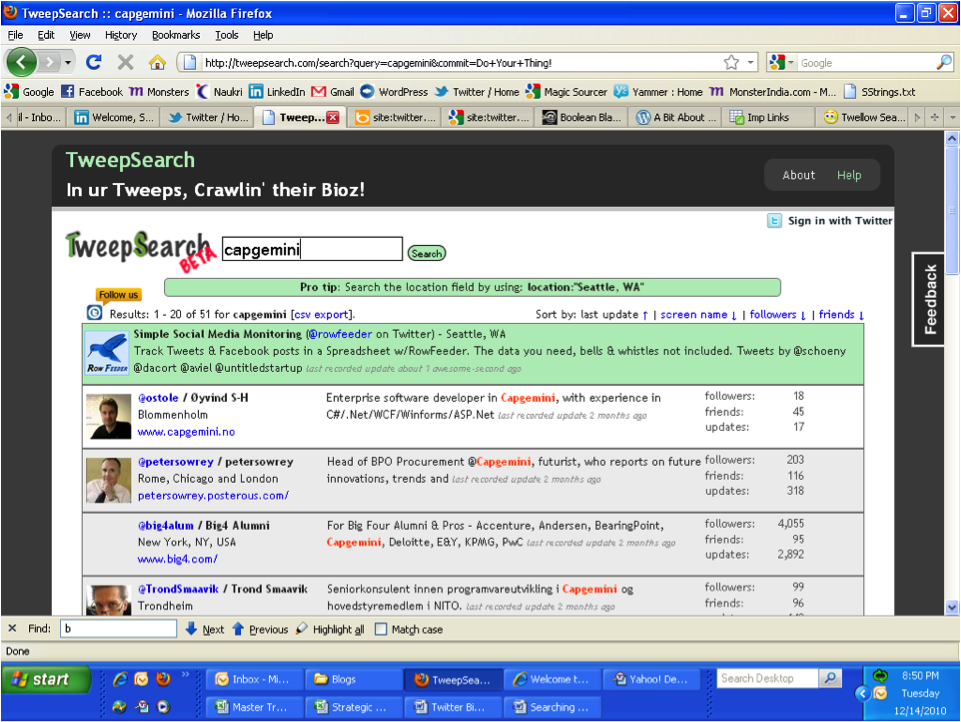Open the @ostole profile thumbnail

coord(108,416)
